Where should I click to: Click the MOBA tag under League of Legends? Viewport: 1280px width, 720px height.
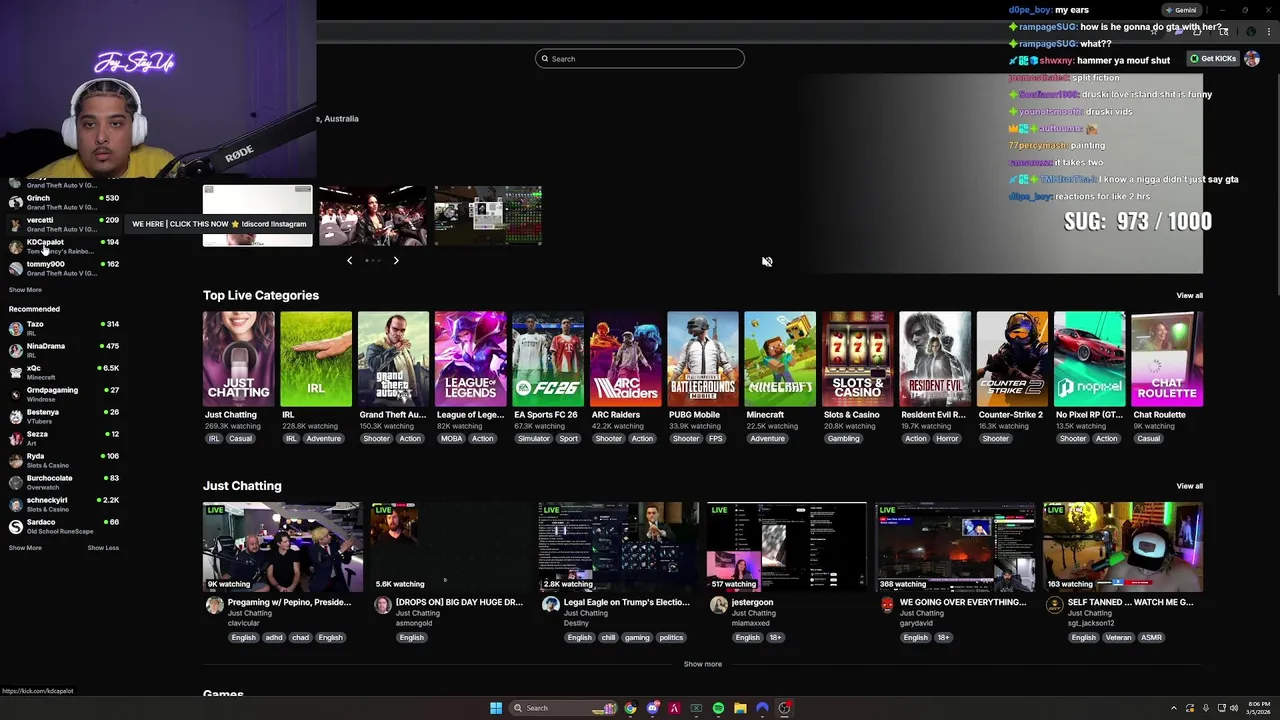451,439
